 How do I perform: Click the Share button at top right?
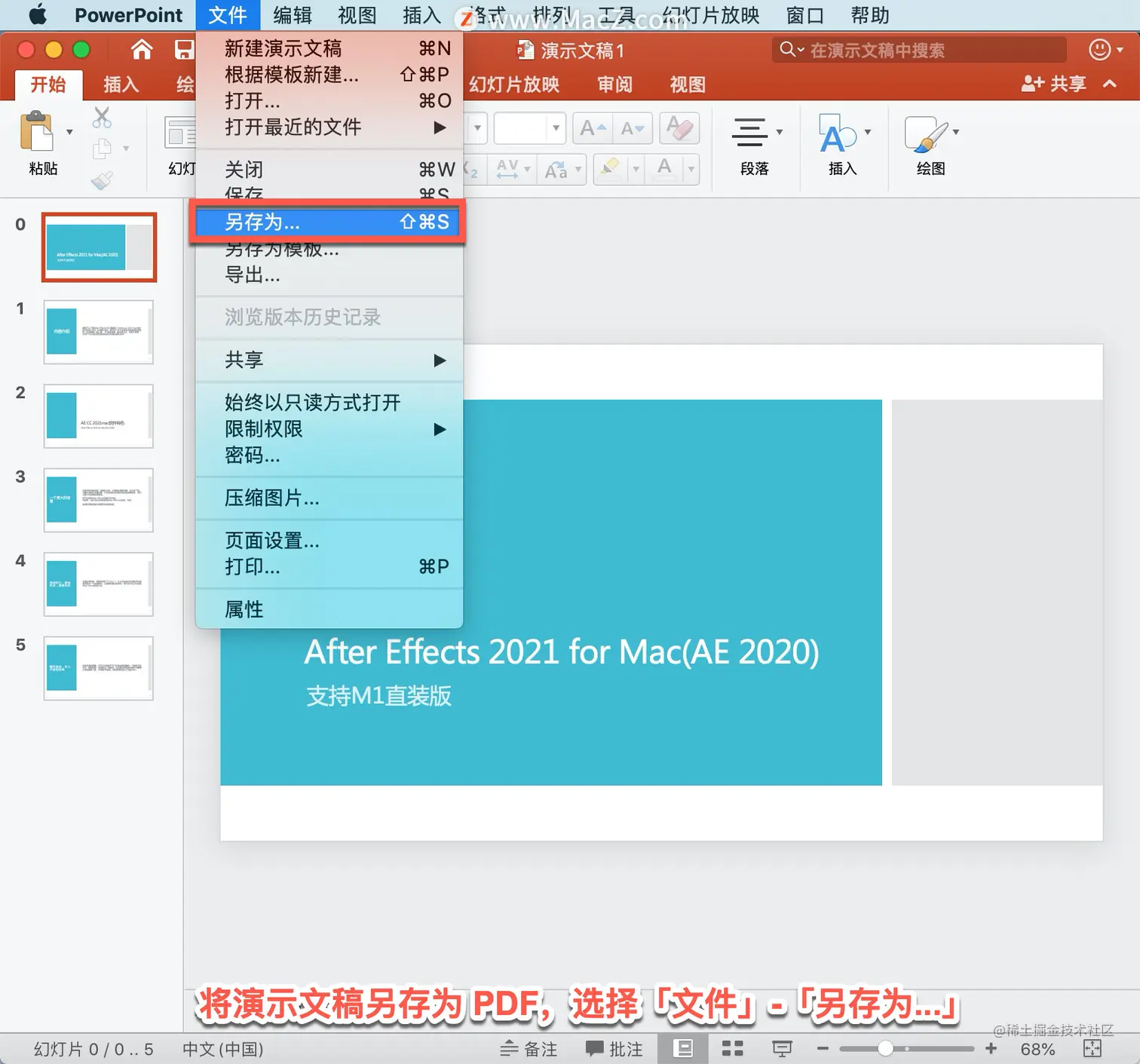pos(1053,84)
